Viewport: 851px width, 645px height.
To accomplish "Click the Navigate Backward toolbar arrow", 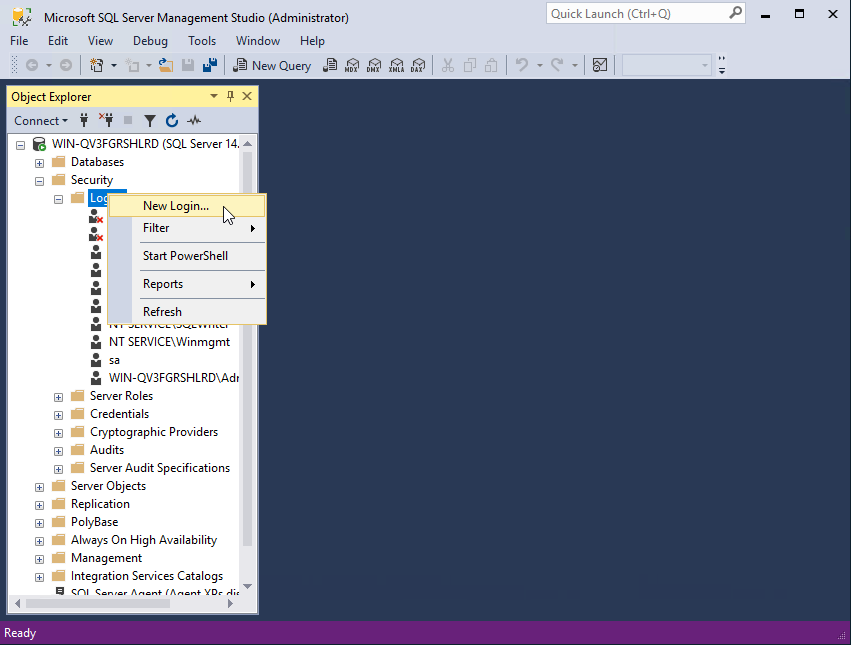I will tap(32, 66).
